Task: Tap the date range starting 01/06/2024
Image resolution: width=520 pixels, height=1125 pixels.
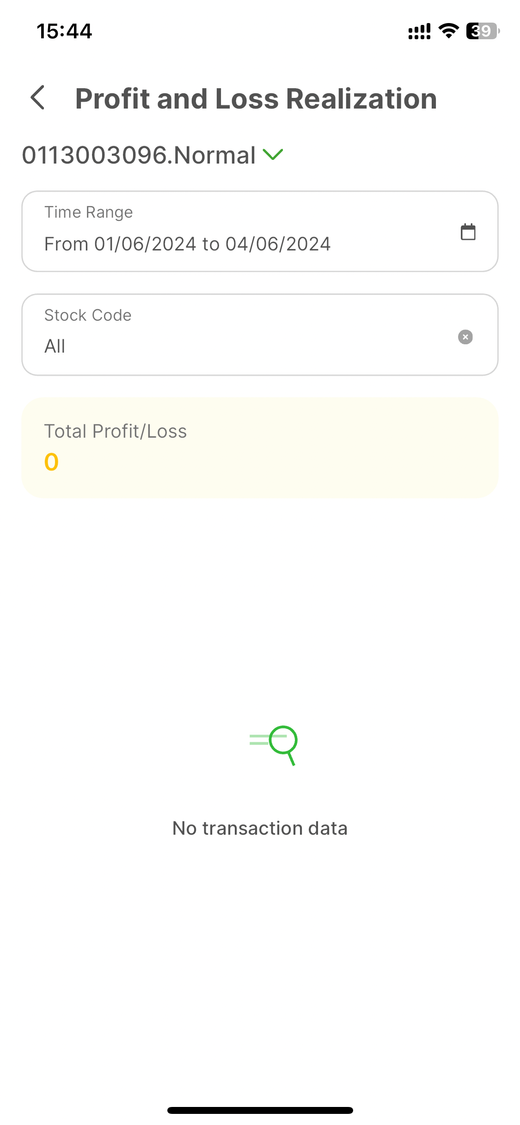Action: [187, 244]
